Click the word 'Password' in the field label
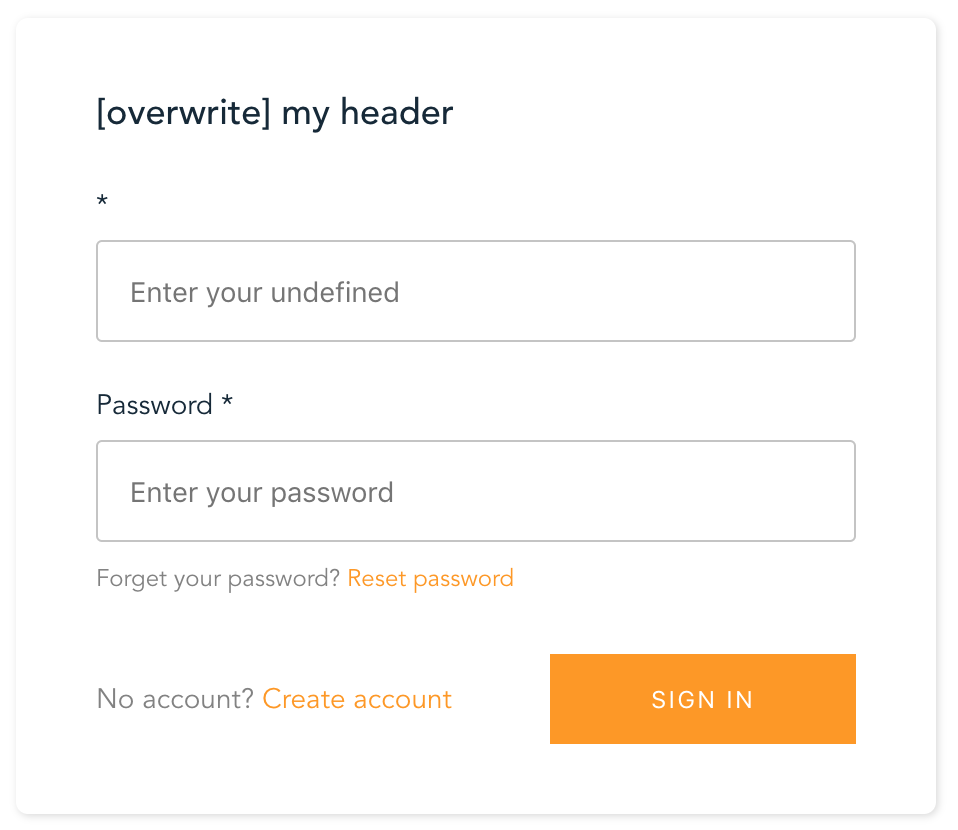 coord(155,405)
